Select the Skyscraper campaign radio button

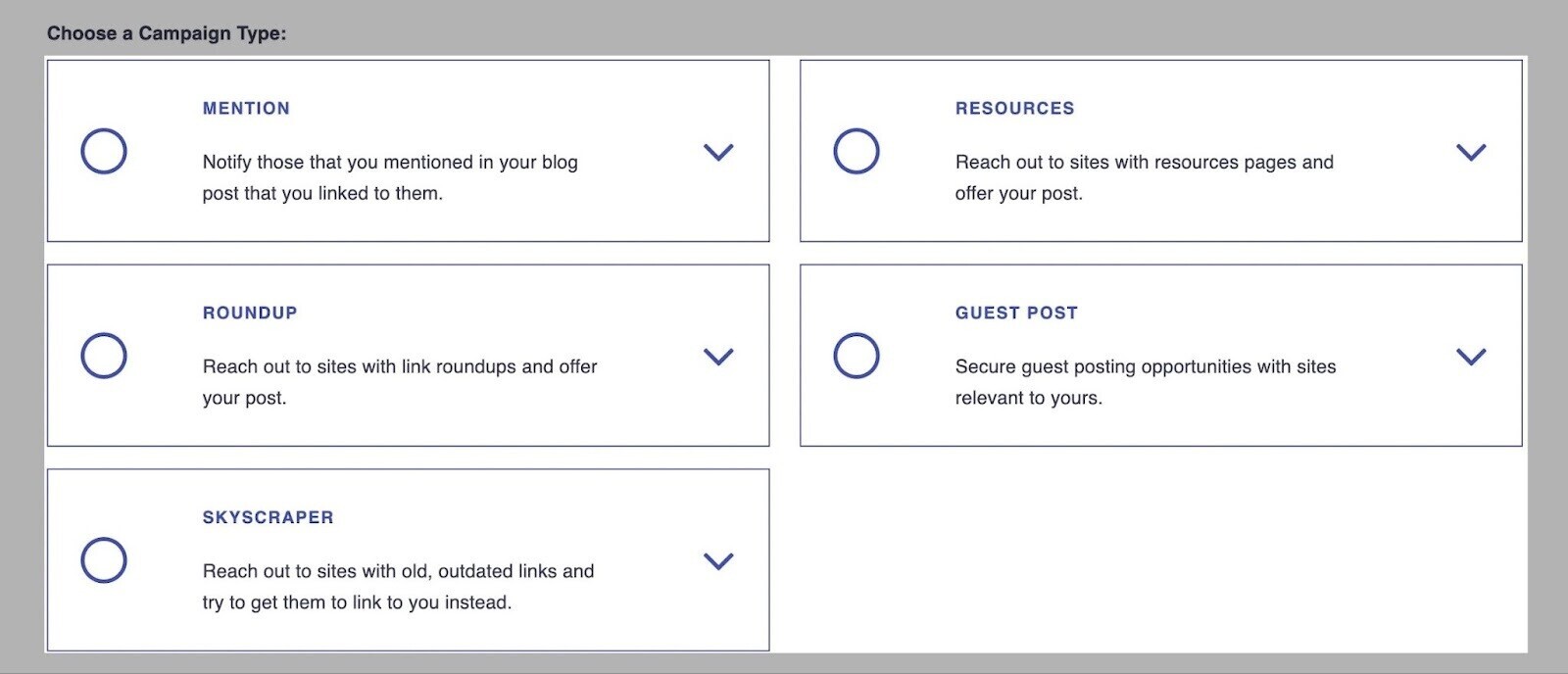point(104,561)
